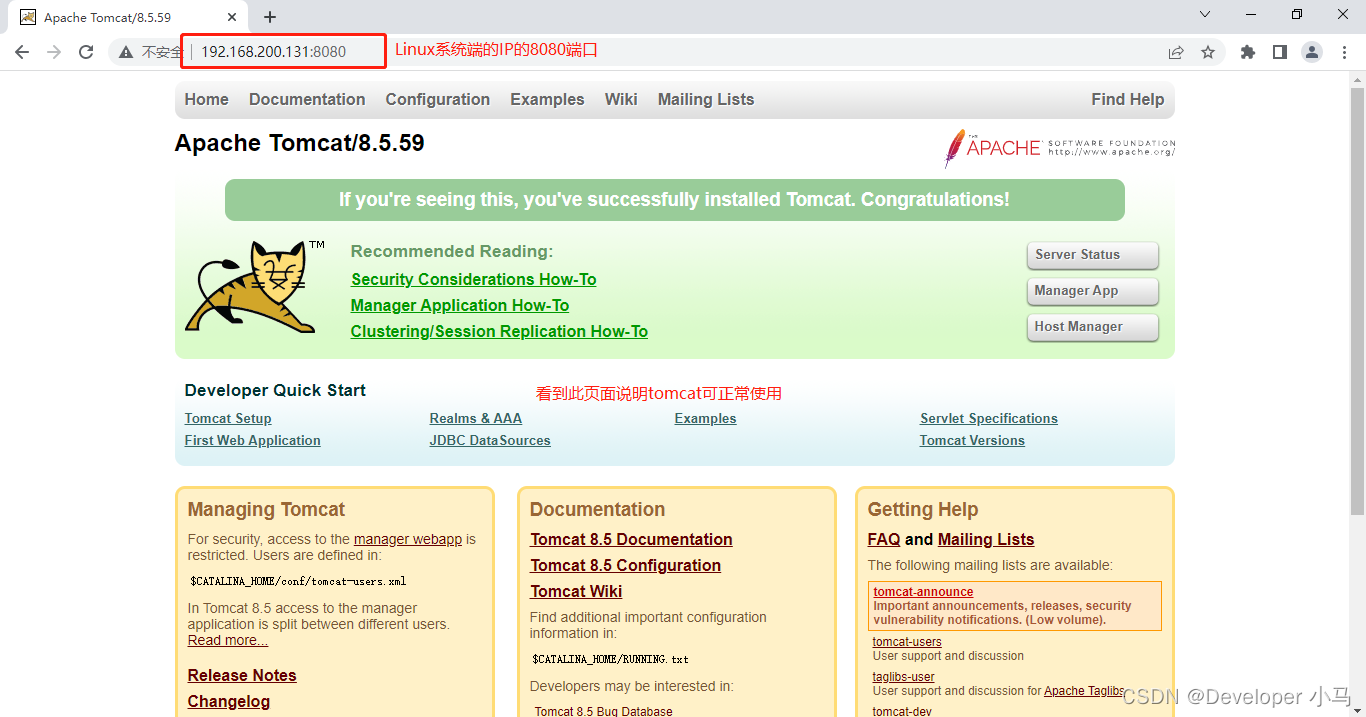Click the Read more... link
This screenshot has height=717, width=1366.
pyautogui.click(x=228, y=640)
